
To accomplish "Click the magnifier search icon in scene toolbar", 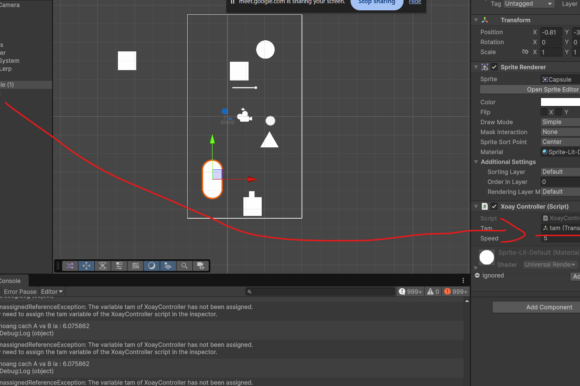I will coord(184,266).
